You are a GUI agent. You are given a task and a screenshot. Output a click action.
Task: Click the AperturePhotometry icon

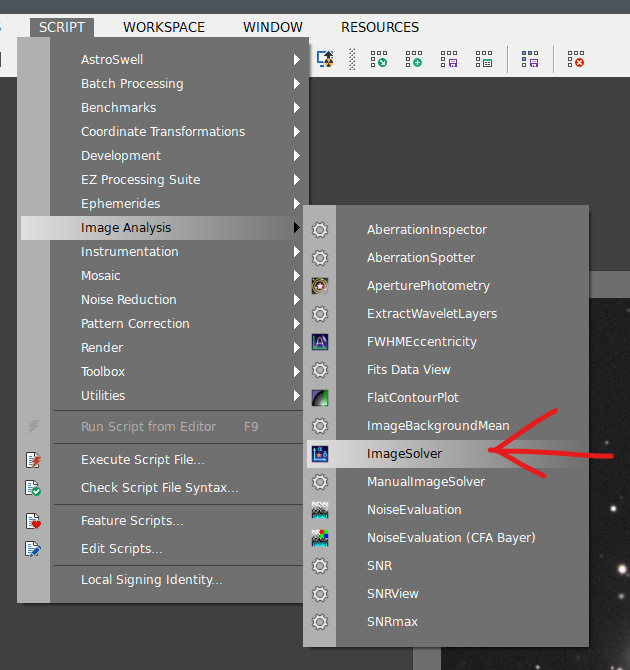click(320, 286)
